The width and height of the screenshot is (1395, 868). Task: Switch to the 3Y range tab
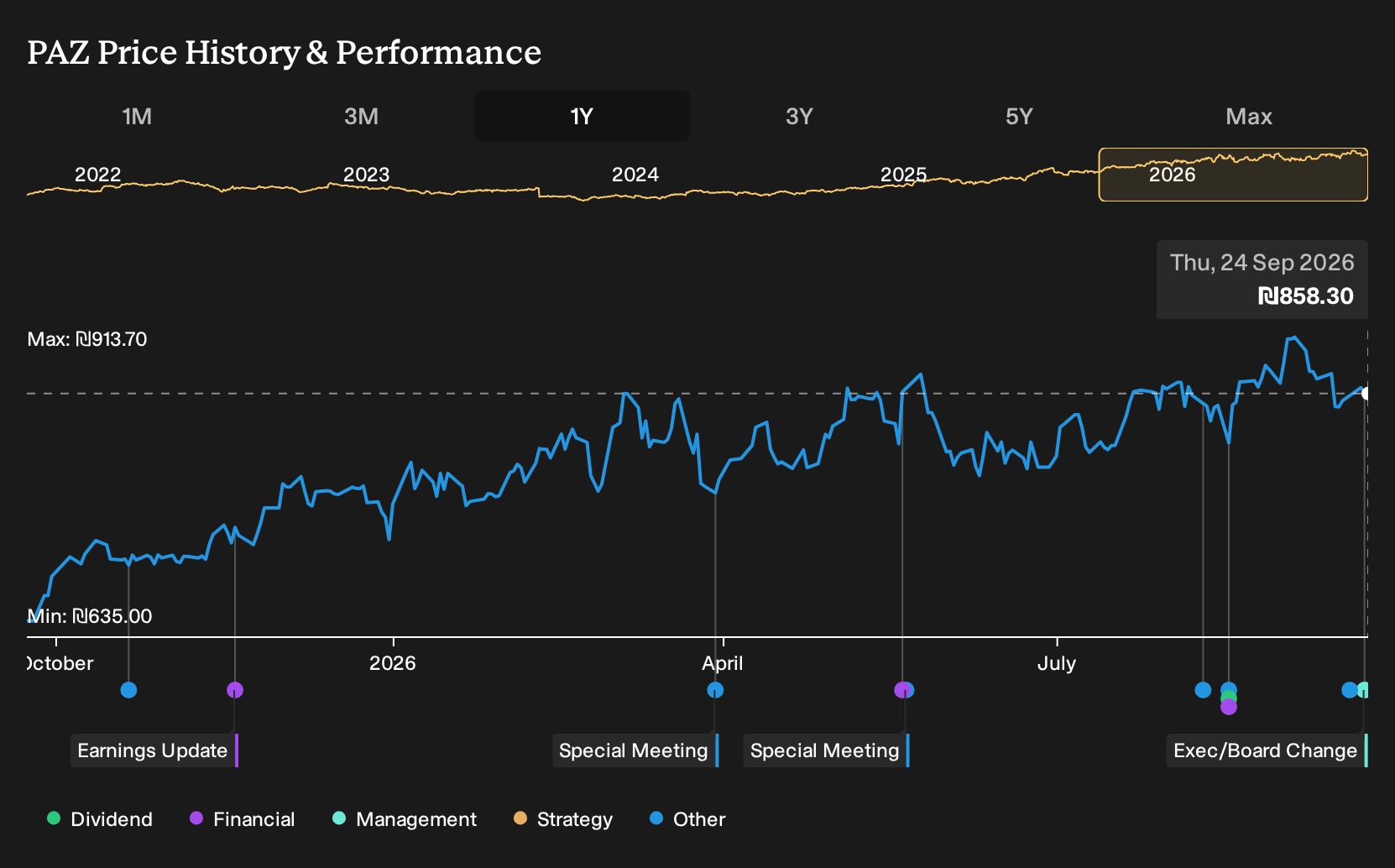[799, 116]
